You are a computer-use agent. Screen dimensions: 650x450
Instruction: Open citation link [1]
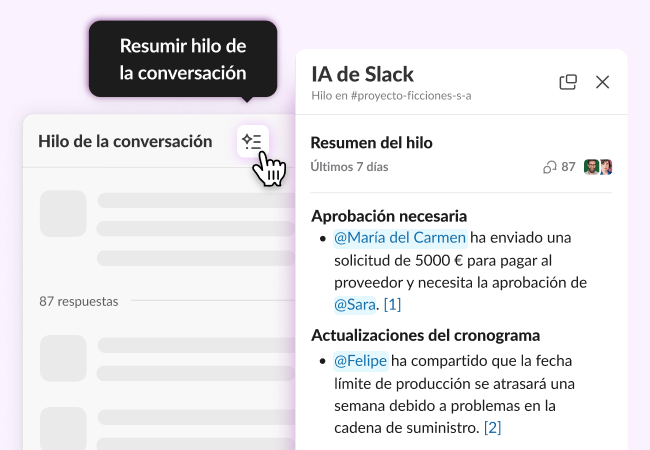pyautogui.click(x=392, y=304)
